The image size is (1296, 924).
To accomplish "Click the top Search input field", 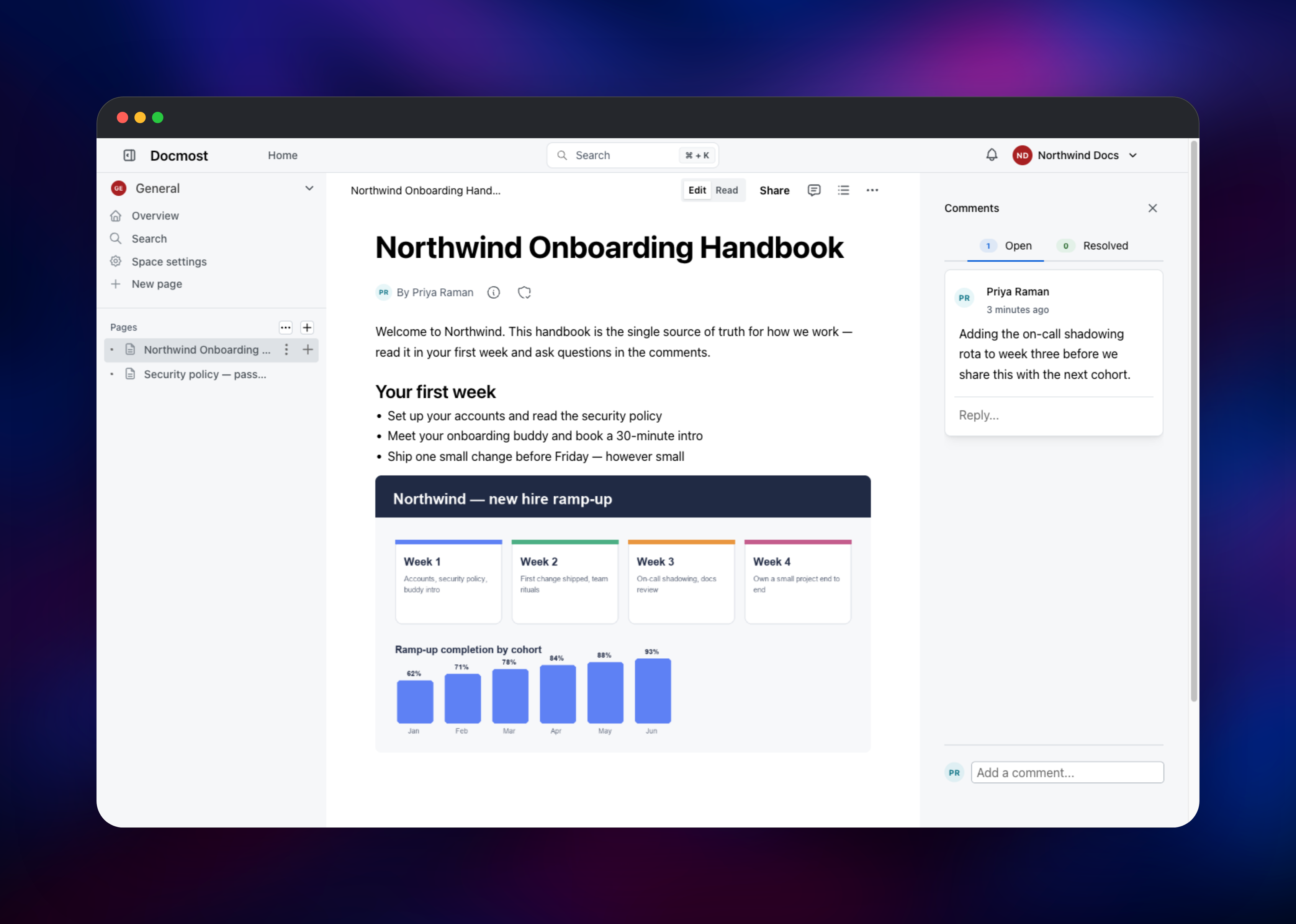I will click(x=633, y=155).
